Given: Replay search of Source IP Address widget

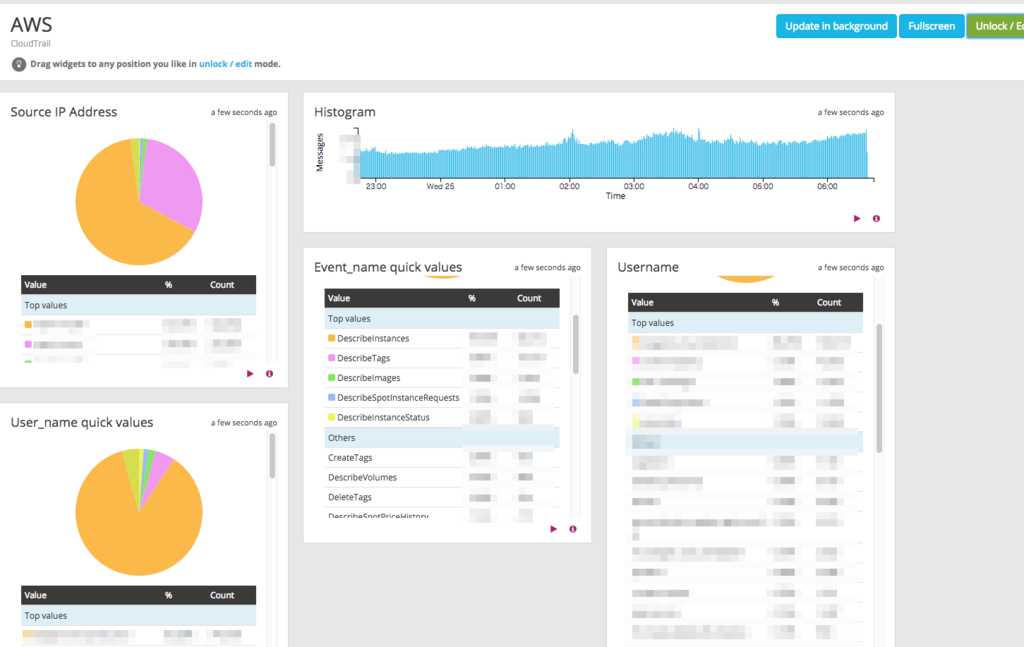Looking at the screenshot, I should point(250,373).
